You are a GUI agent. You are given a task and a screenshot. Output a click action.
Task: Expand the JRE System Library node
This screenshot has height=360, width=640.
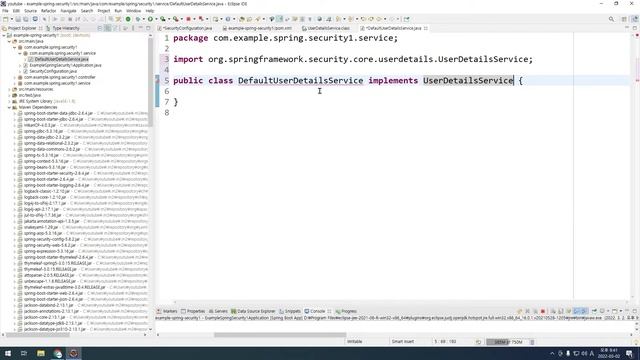click(x=9, y=101)
